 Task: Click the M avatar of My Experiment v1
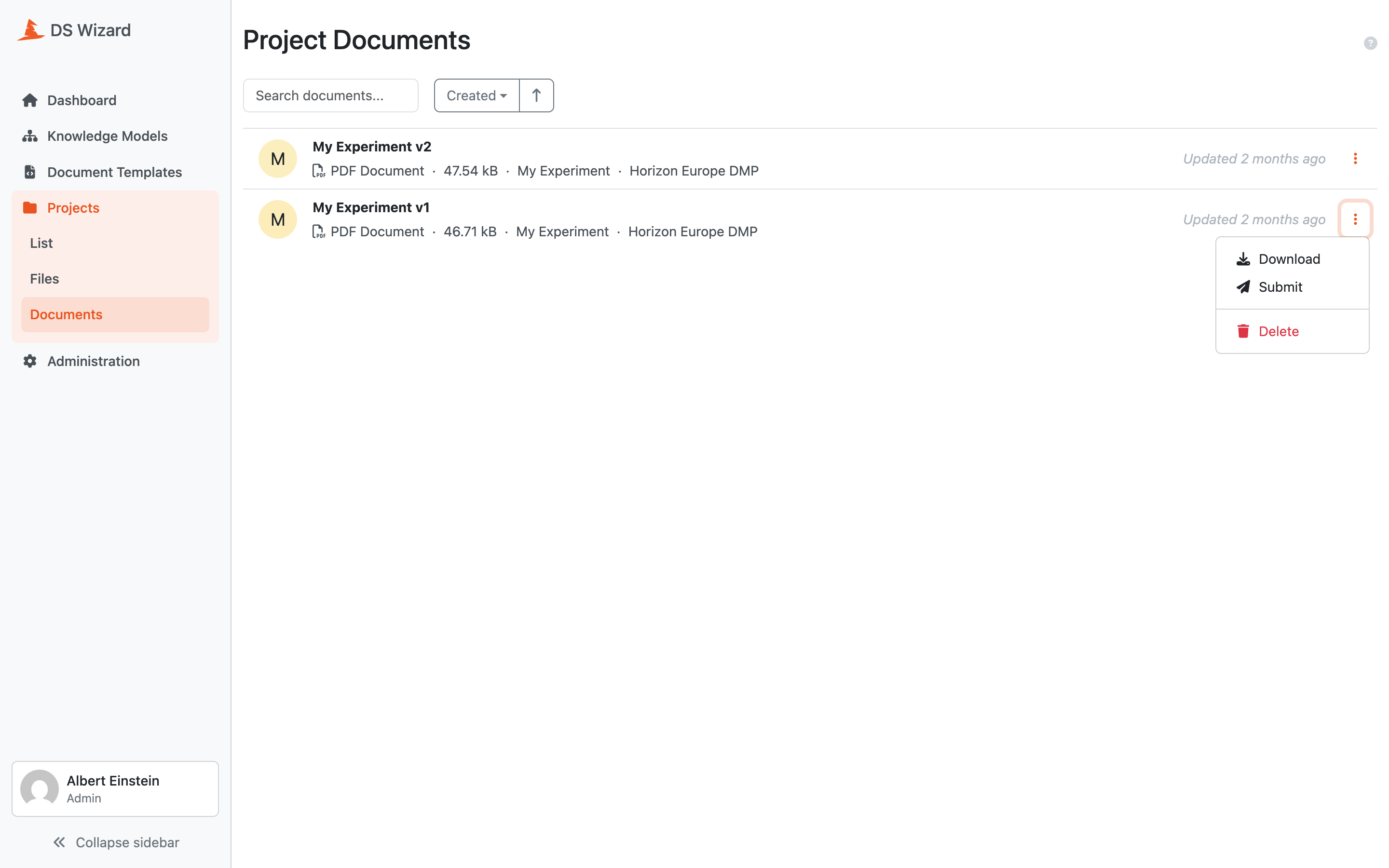(x=278, y=219)
